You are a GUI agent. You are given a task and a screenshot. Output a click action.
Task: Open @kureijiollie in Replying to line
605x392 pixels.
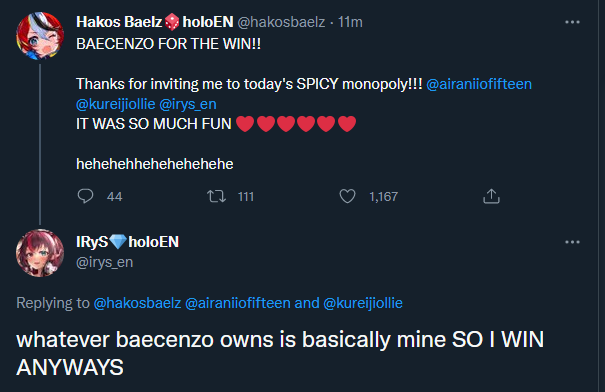click(363, 303)
